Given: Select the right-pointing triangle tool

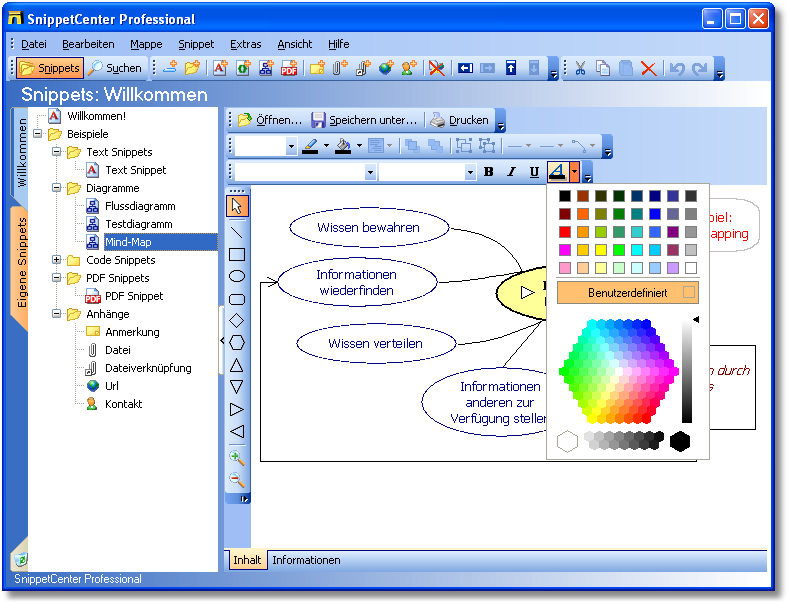Looking at the screenshot, I should click(237, 409).
